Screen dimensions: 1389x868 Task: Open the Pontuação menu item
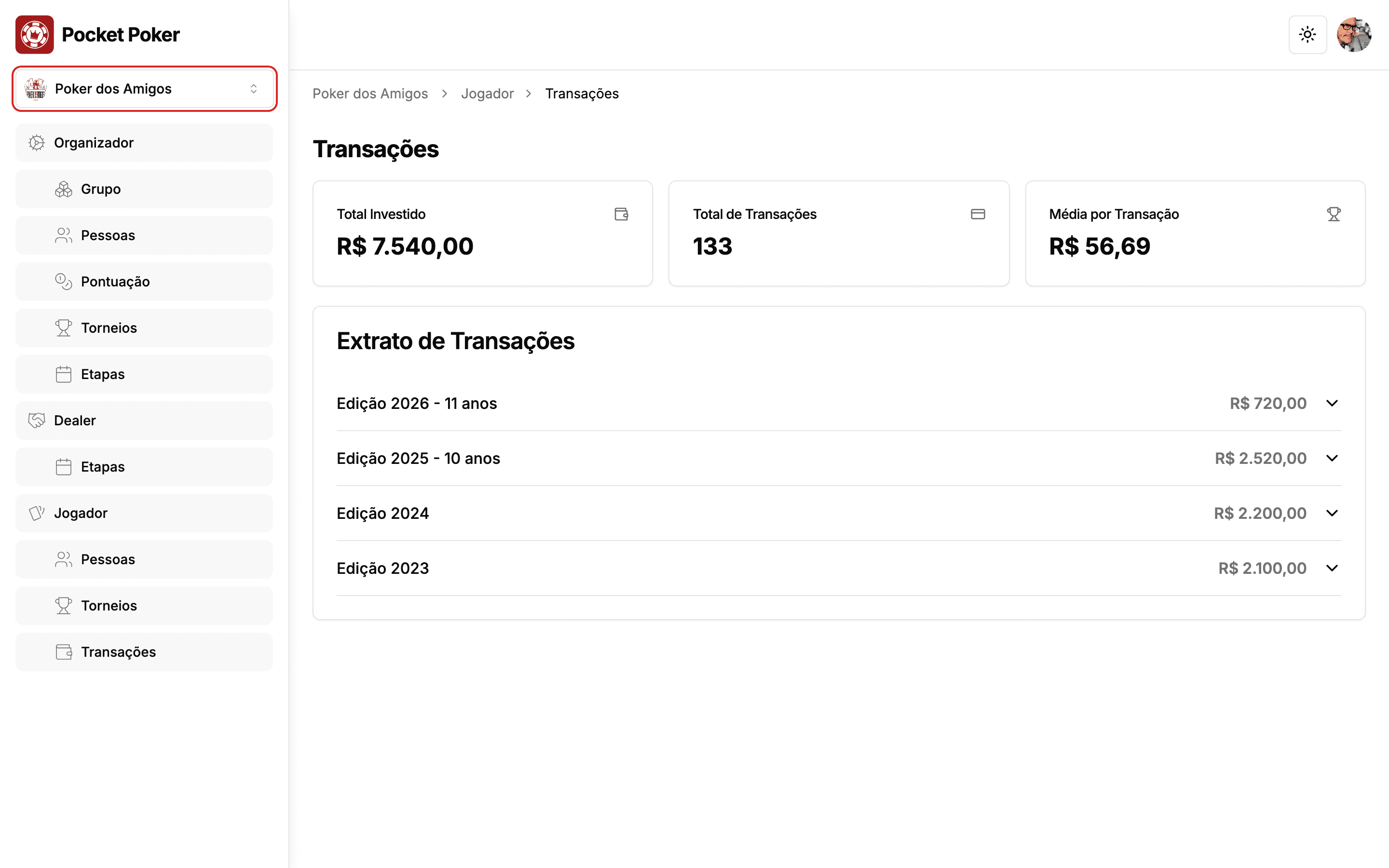coord(144,281)
